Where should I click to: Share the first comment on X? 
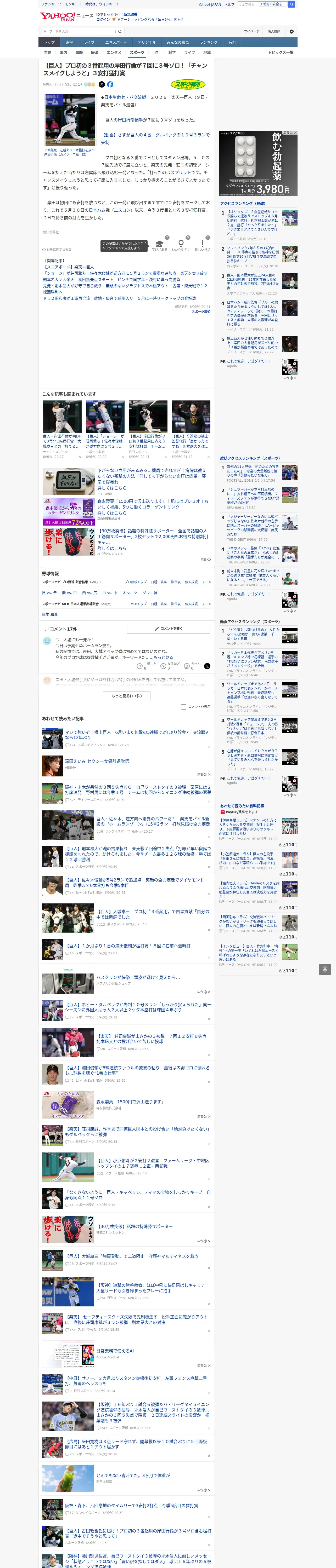(x=207, y=666)
